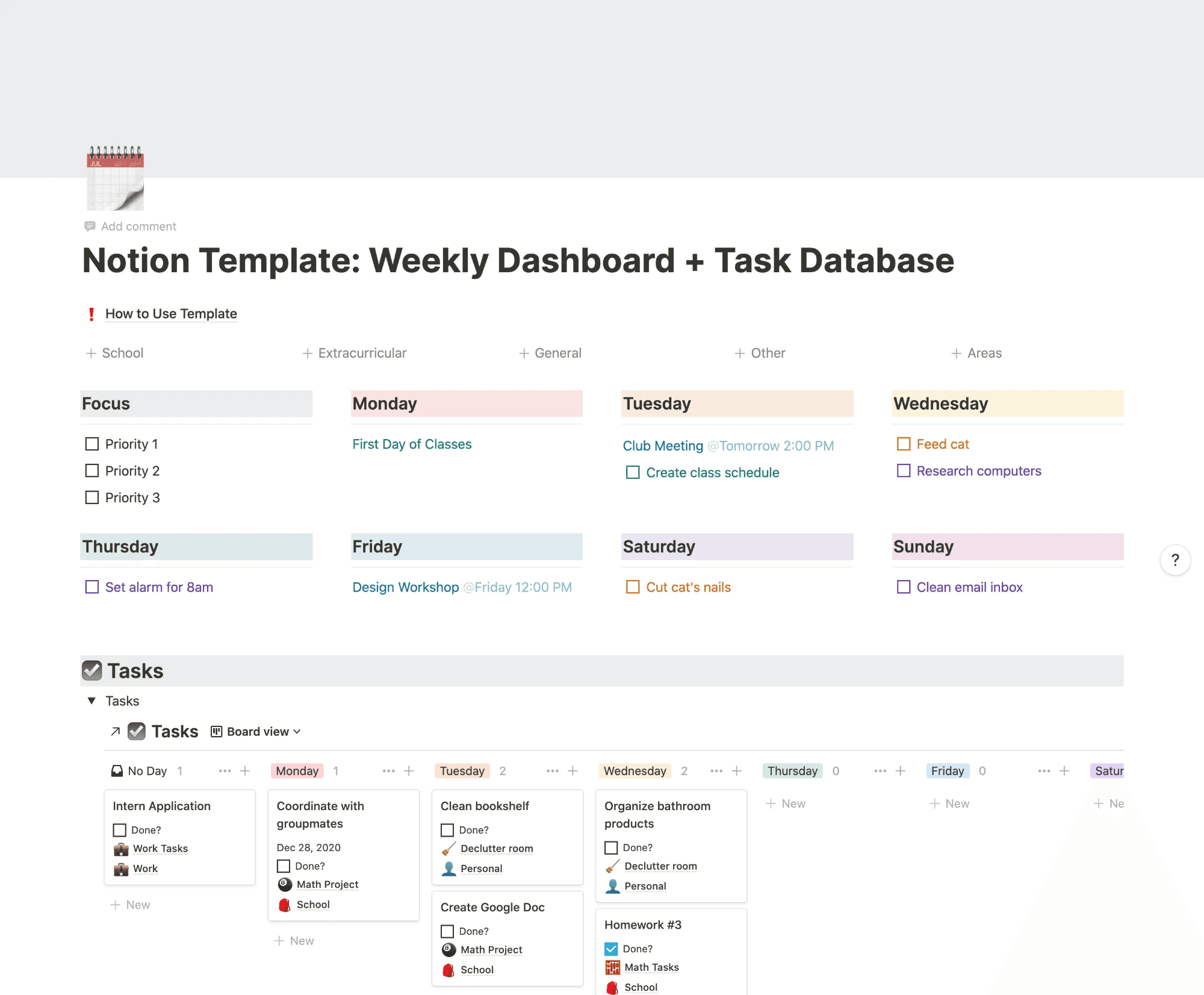Open the How to Use Template link
This screenshot has width=1204, height=995.
[x=171, y=314]
